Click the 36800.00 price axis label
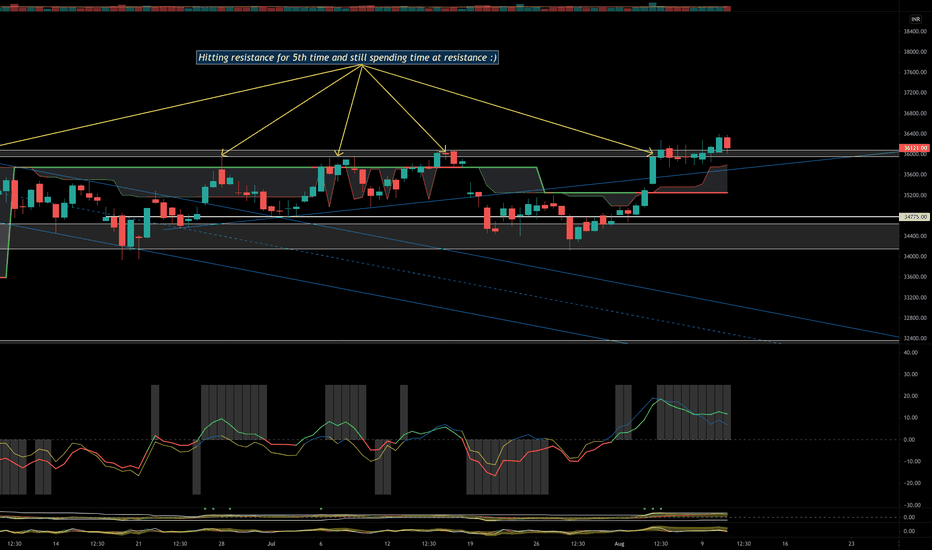Viewport: 932px width, 550px height. (915, 114)
